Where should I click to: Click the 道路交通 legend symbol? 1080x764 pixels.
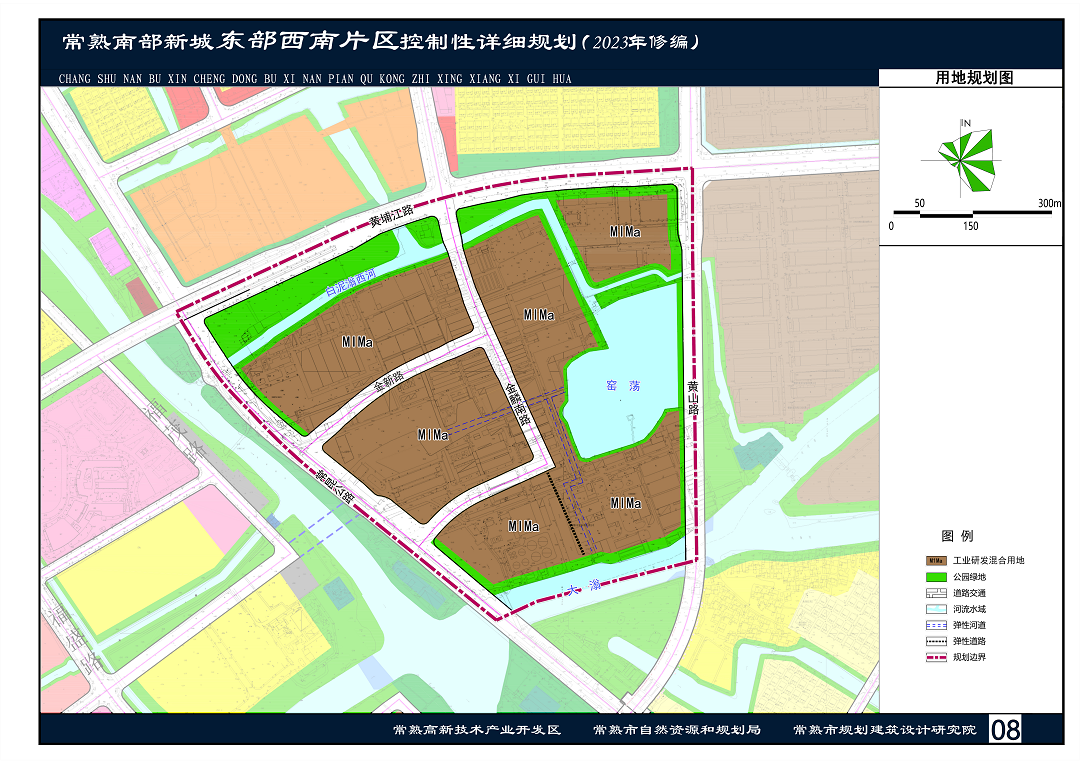937,593
